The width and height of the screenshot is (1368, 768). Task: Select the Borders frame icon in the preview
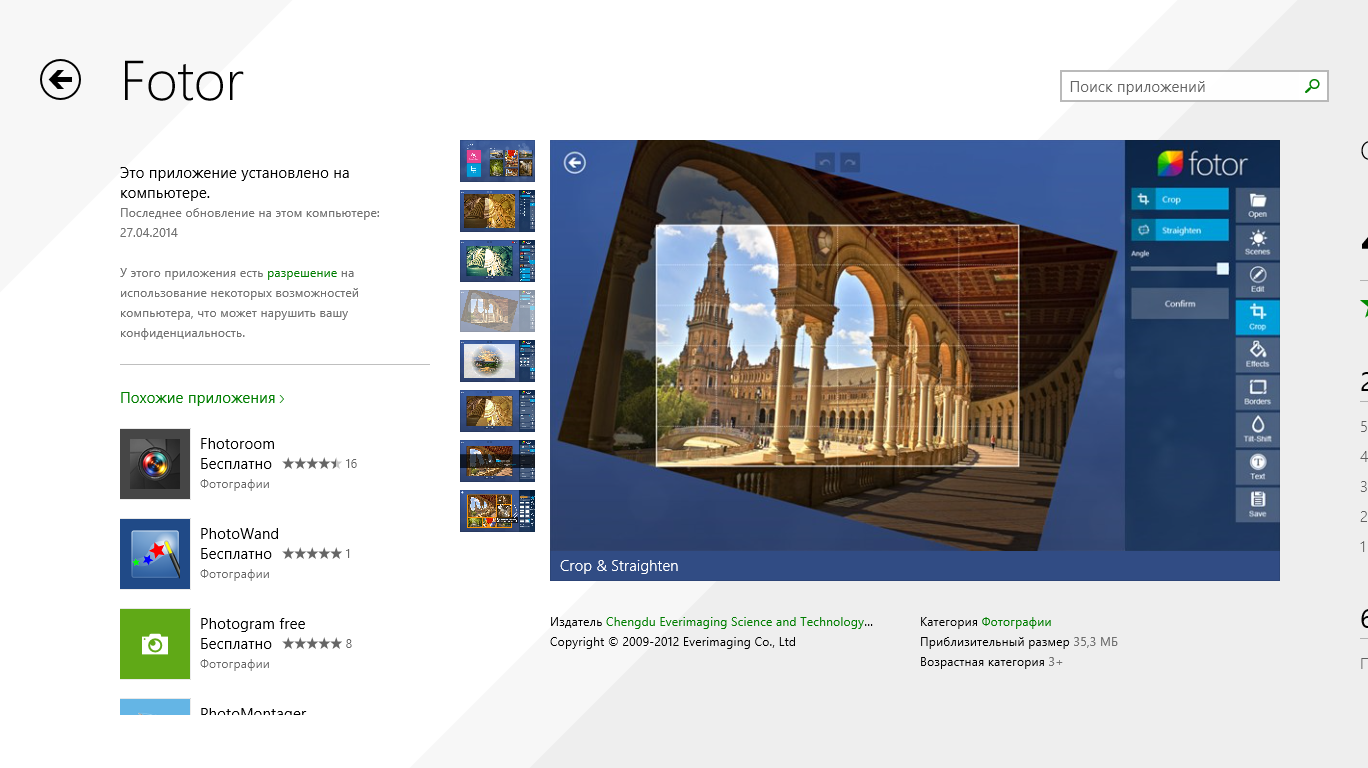pos(1257,392)
